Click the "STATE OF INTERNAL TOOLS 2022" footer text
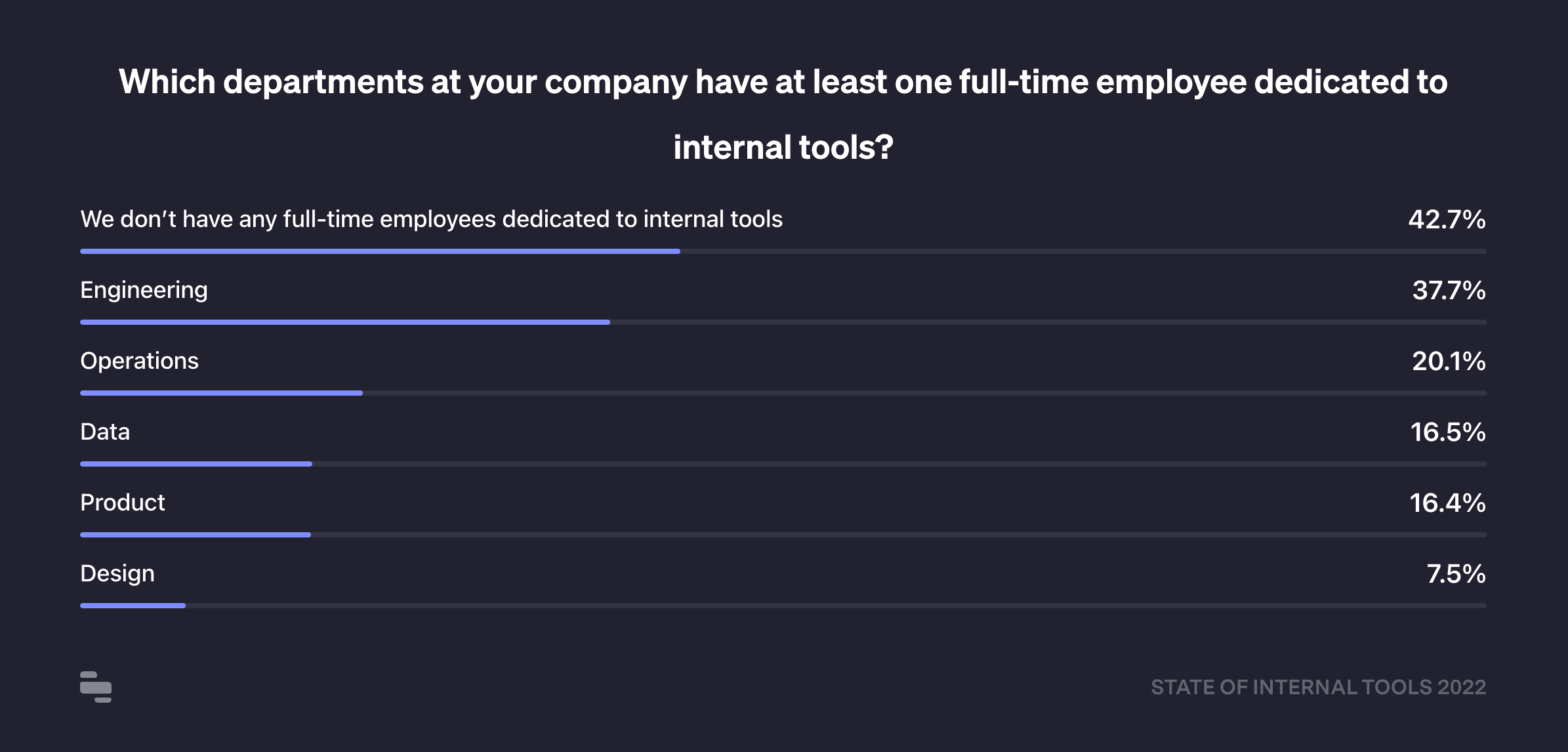Viewport: 1568px width, 752px height. click(1318, 687)
